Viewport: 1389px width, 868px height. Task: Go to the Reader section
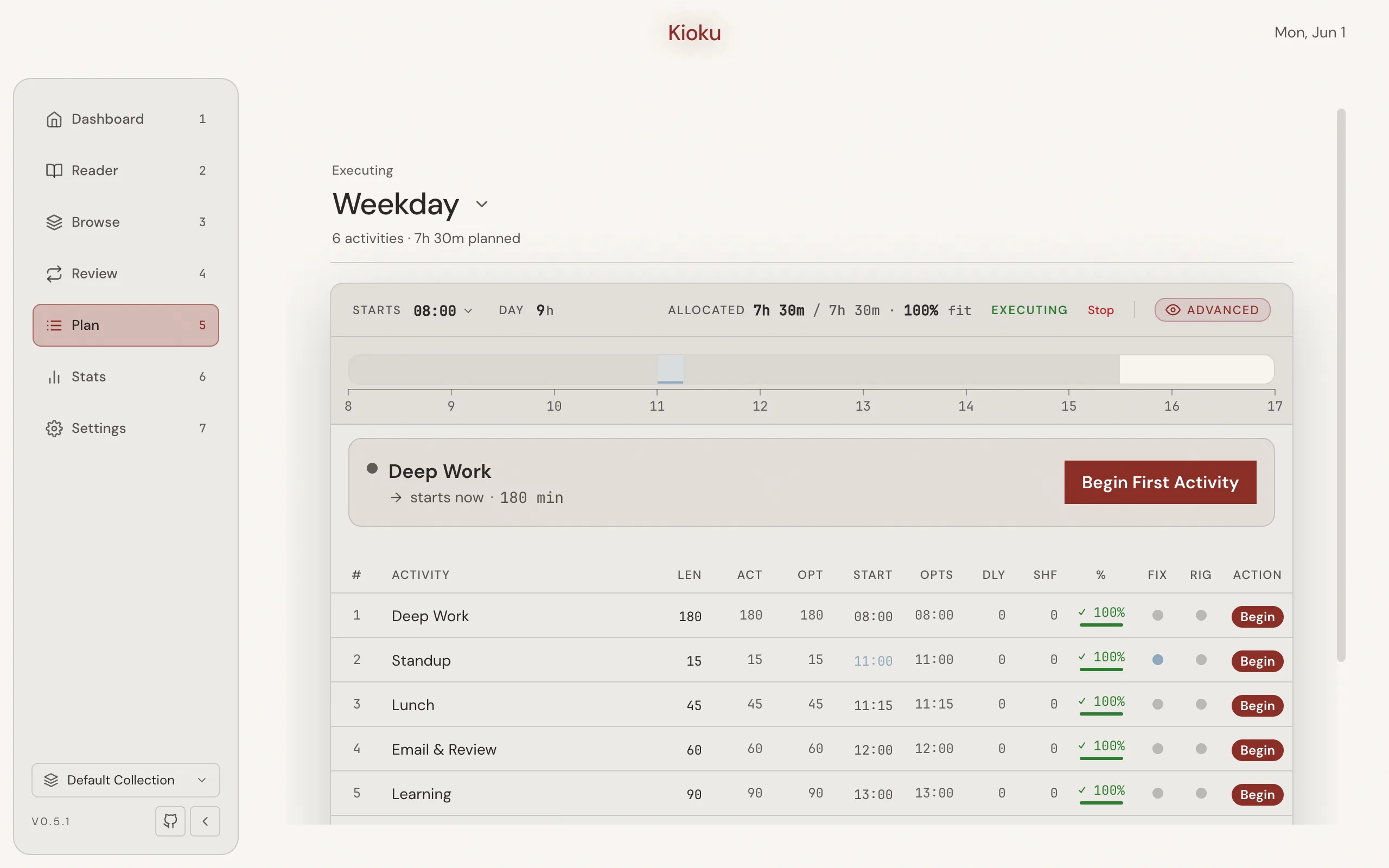tap(126, 170)
